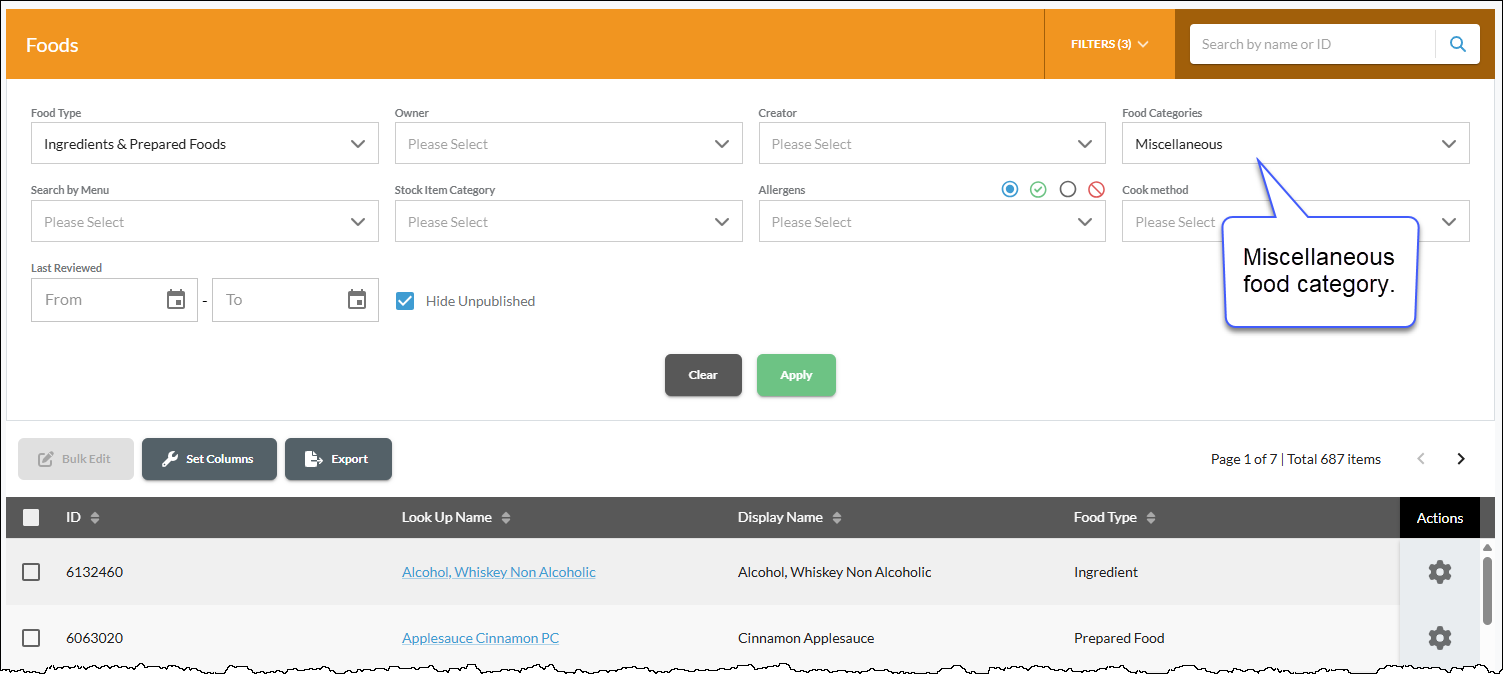This screenshot has width=1503, height=674.
Task: Select the red prohibited allergen radio option
Action: point(1096,189)
